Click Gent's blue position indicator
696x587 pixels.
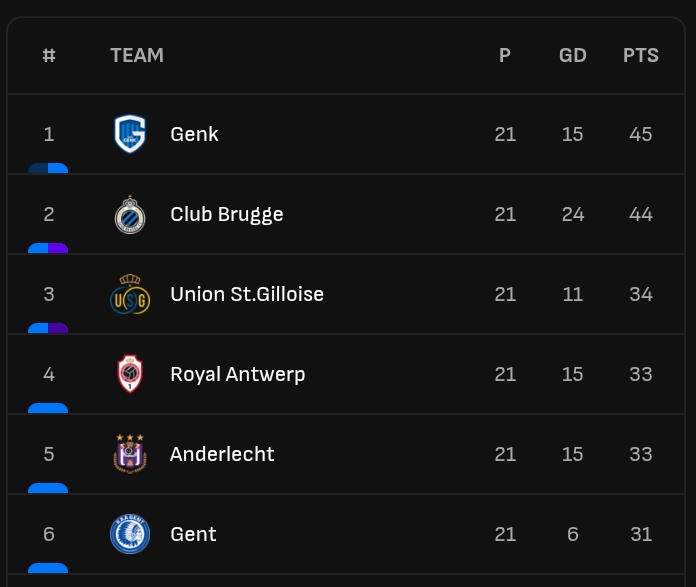tap(48, 567)
